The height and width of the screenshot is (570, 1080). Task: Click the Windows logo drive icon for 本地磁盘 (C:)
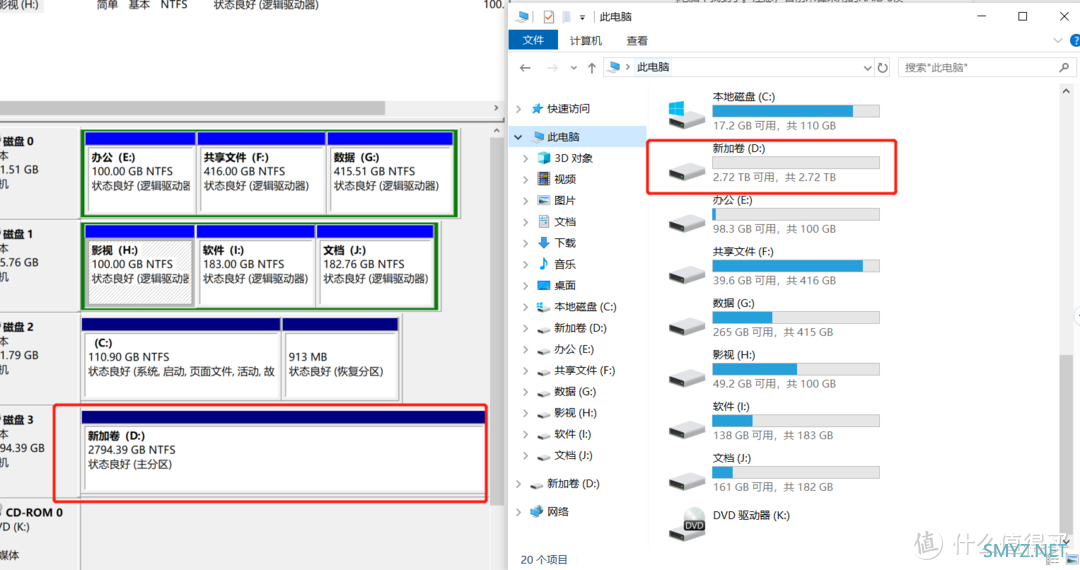coord(686,114)
